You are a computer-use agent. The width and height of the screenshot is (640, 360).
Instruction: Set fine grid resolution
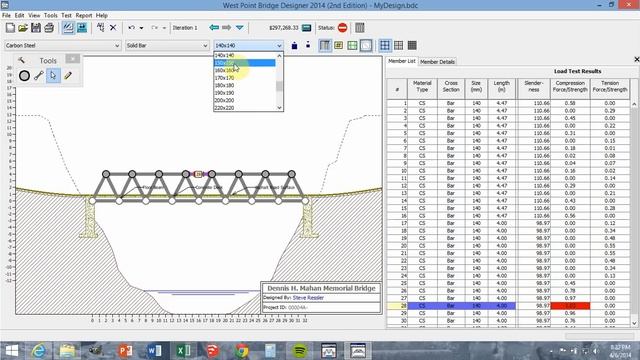click(412, 45)
